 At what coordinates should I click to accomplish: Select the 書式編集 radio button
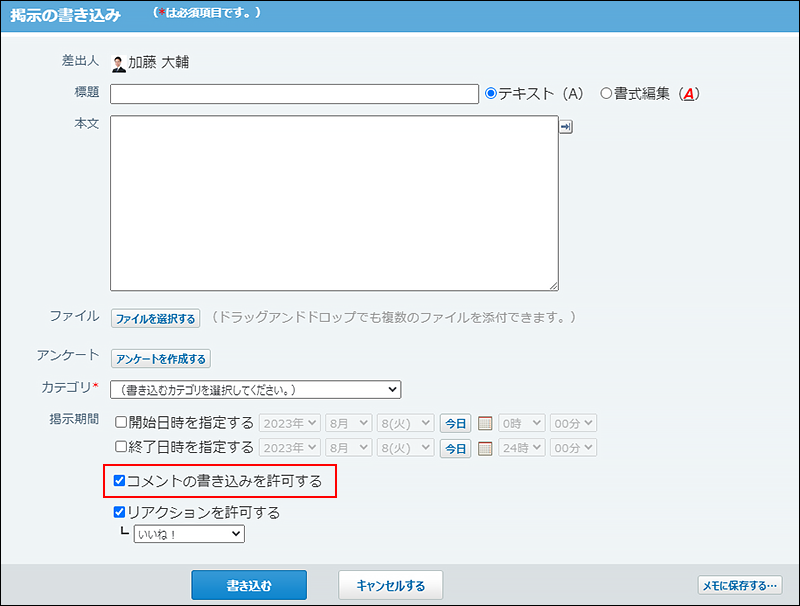pos(606,93)
